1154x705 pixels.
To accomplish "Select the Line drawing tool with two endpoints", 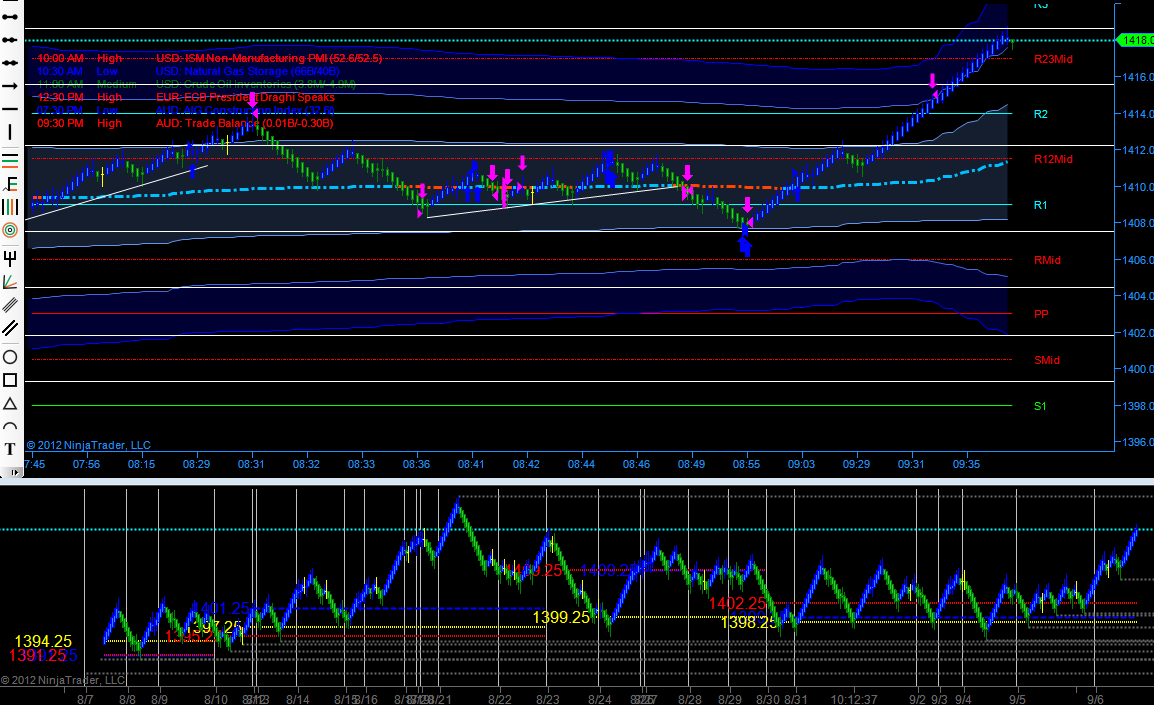I will [10, 17].
